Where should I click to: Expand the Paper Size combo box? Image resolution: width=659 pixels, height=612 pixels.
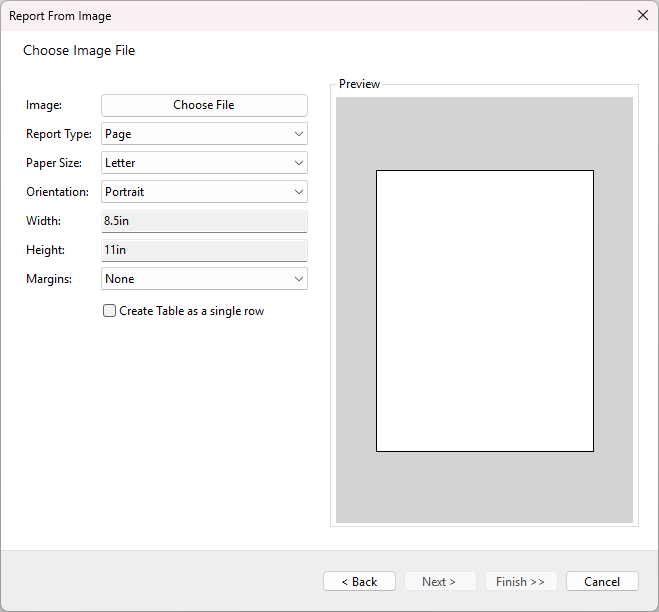click(x=204, y=163)
